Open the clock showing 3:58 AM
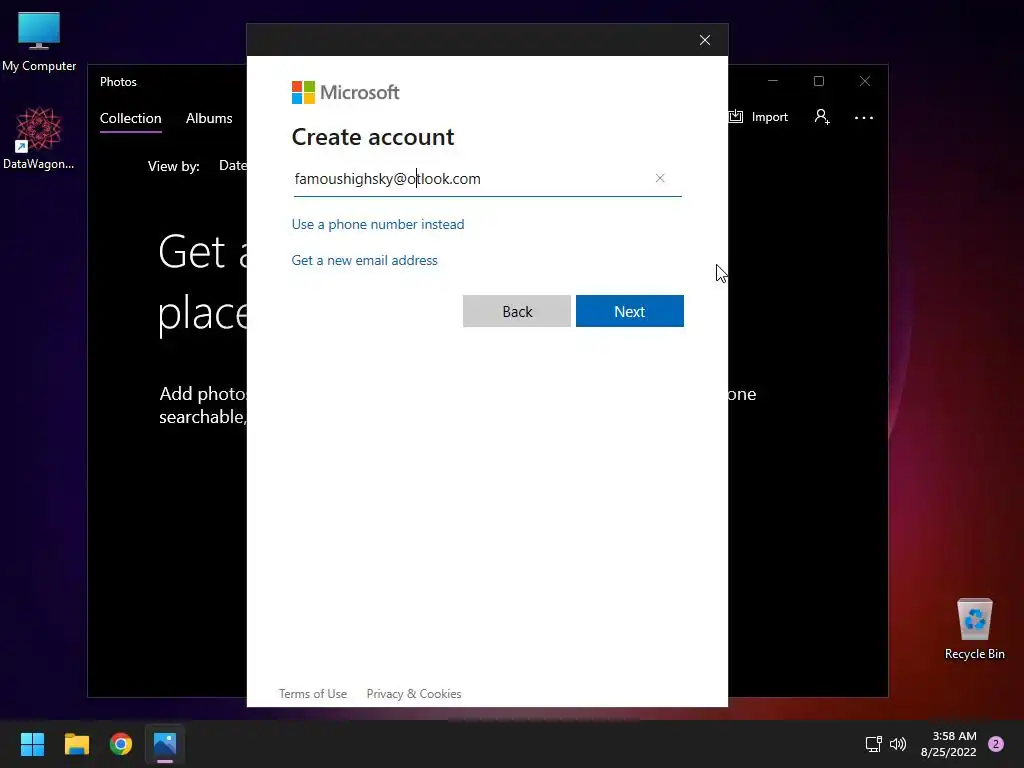The height and width of the screenshot is (768, 1024). pyautogui.click(x=949, y=744)
